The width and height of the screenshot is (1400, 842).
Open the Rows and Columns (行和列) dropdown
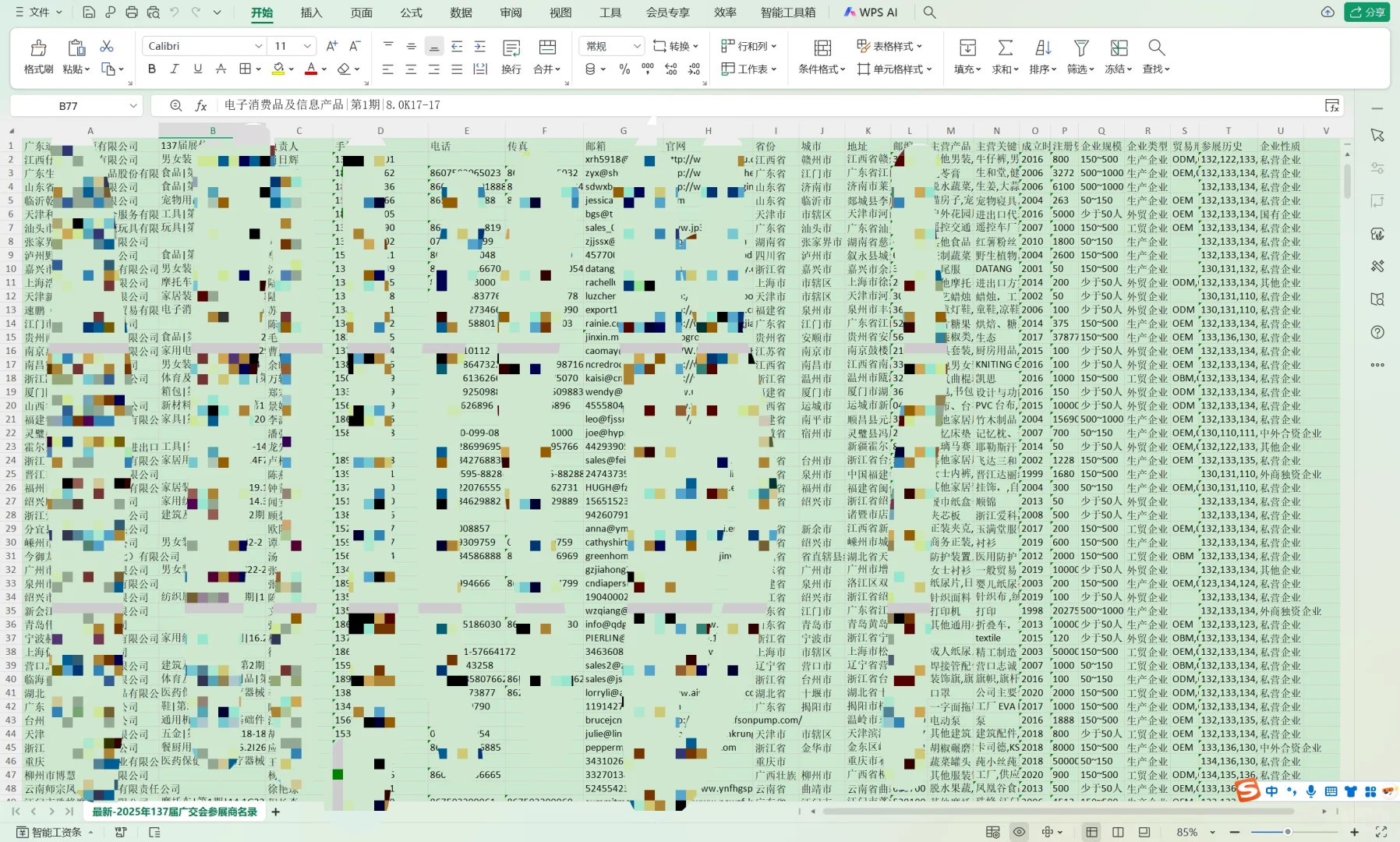point(749,46)
